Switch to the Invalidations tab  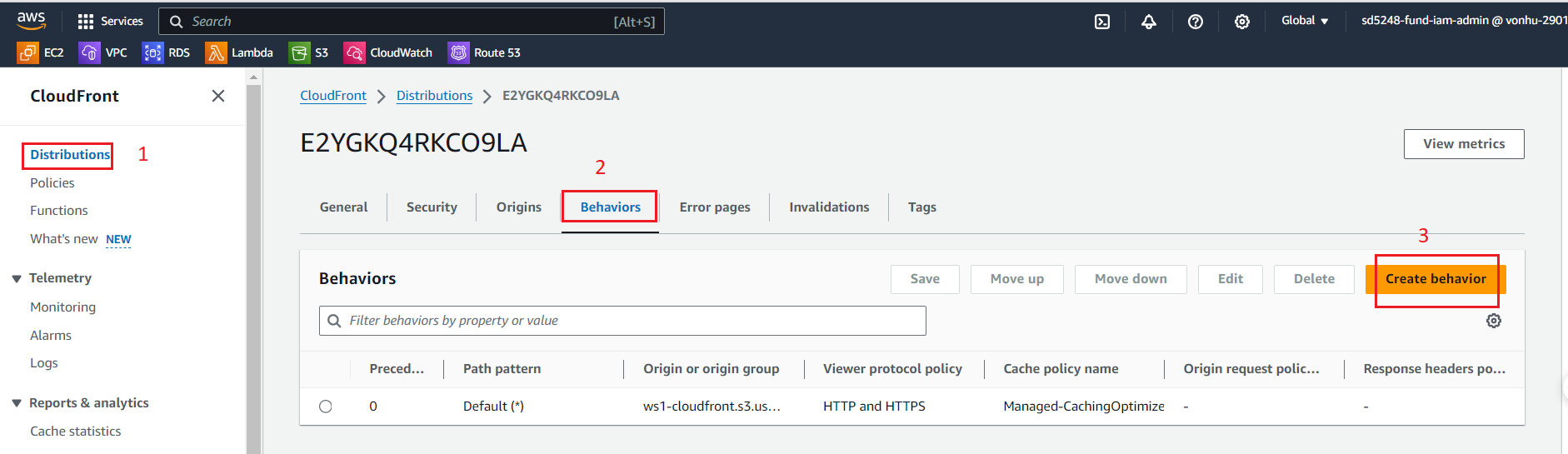[x=829, y=207]
